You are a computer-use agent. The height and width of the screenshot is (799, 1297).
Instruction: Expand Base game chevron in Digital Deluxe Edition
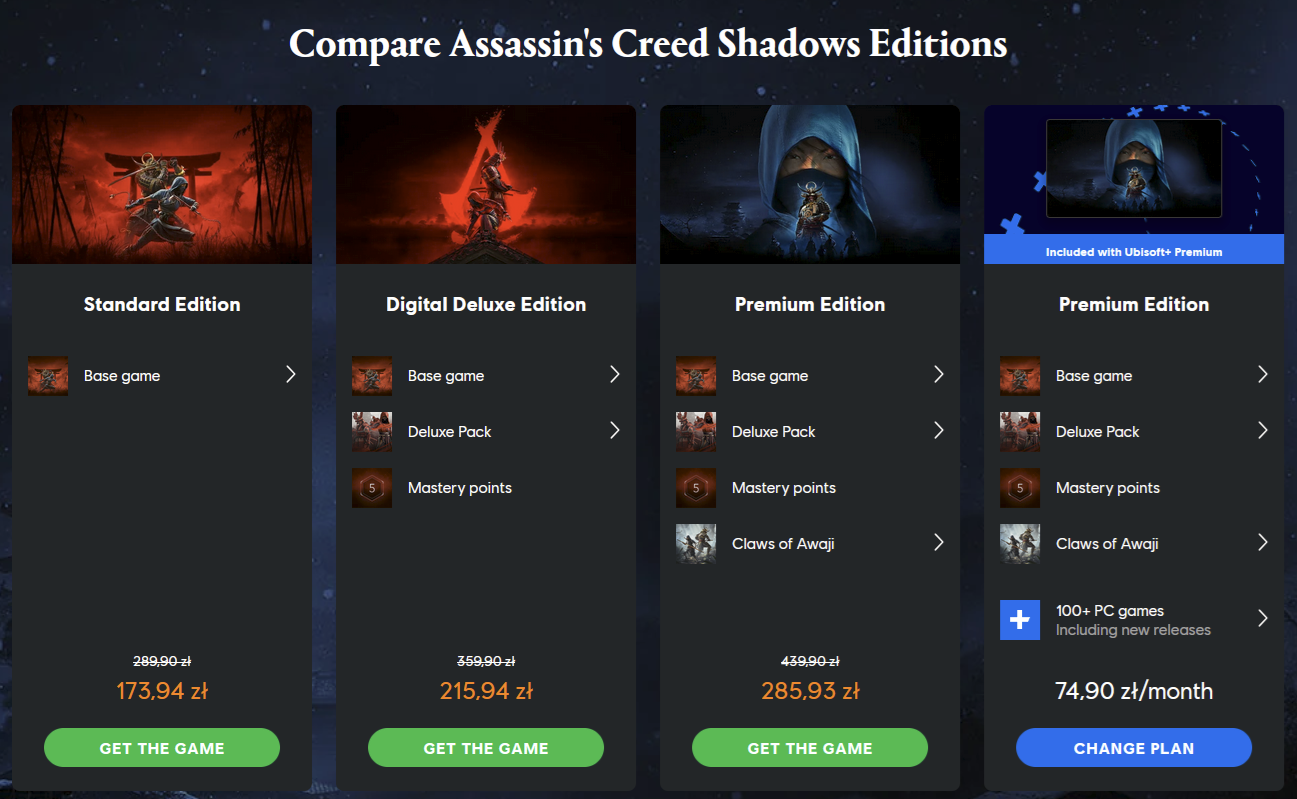coord(615,374)
